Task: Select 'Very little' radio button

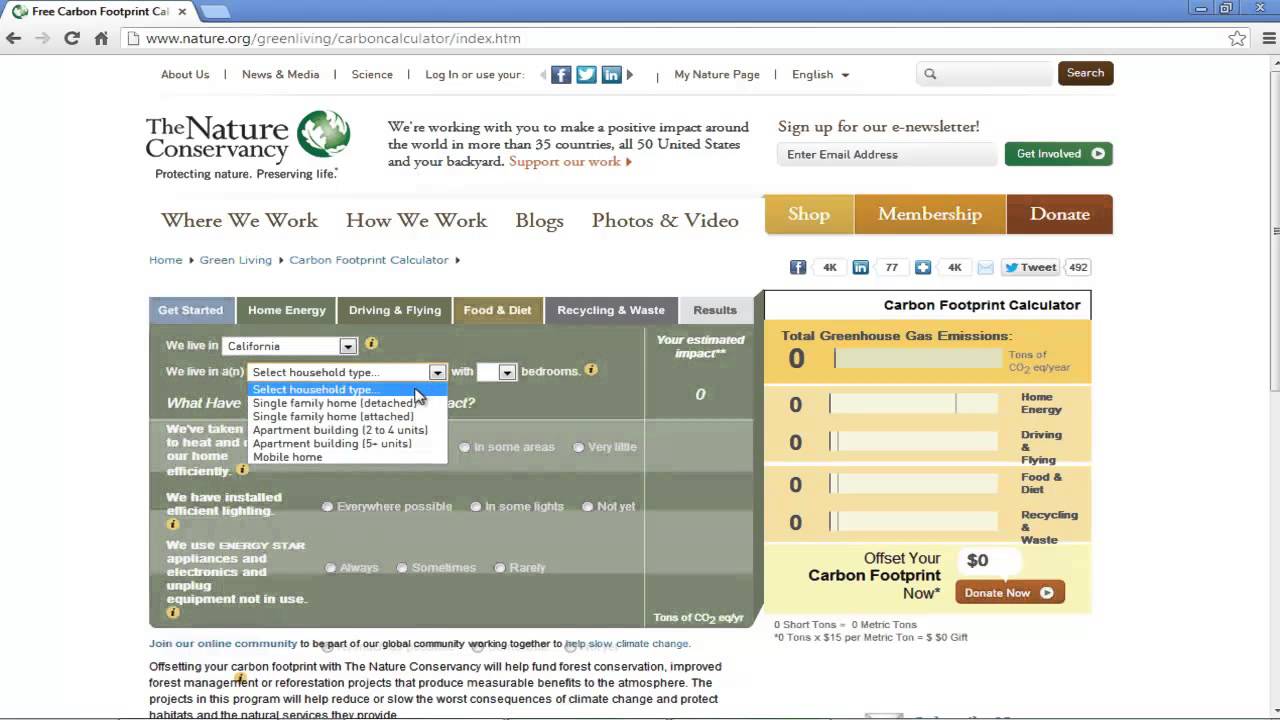Action: point(579,447)
